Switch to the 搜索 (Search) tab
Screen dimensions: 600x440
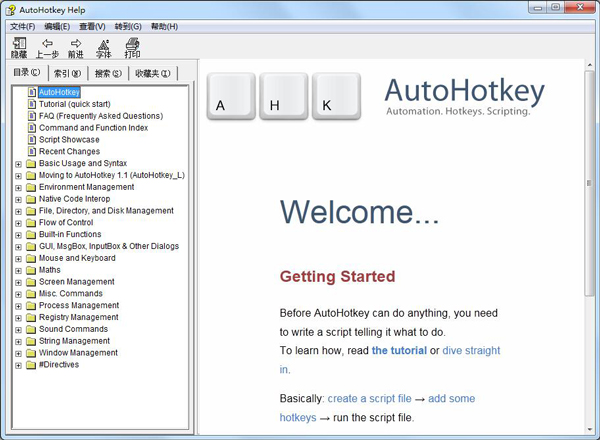pos(108,73)
